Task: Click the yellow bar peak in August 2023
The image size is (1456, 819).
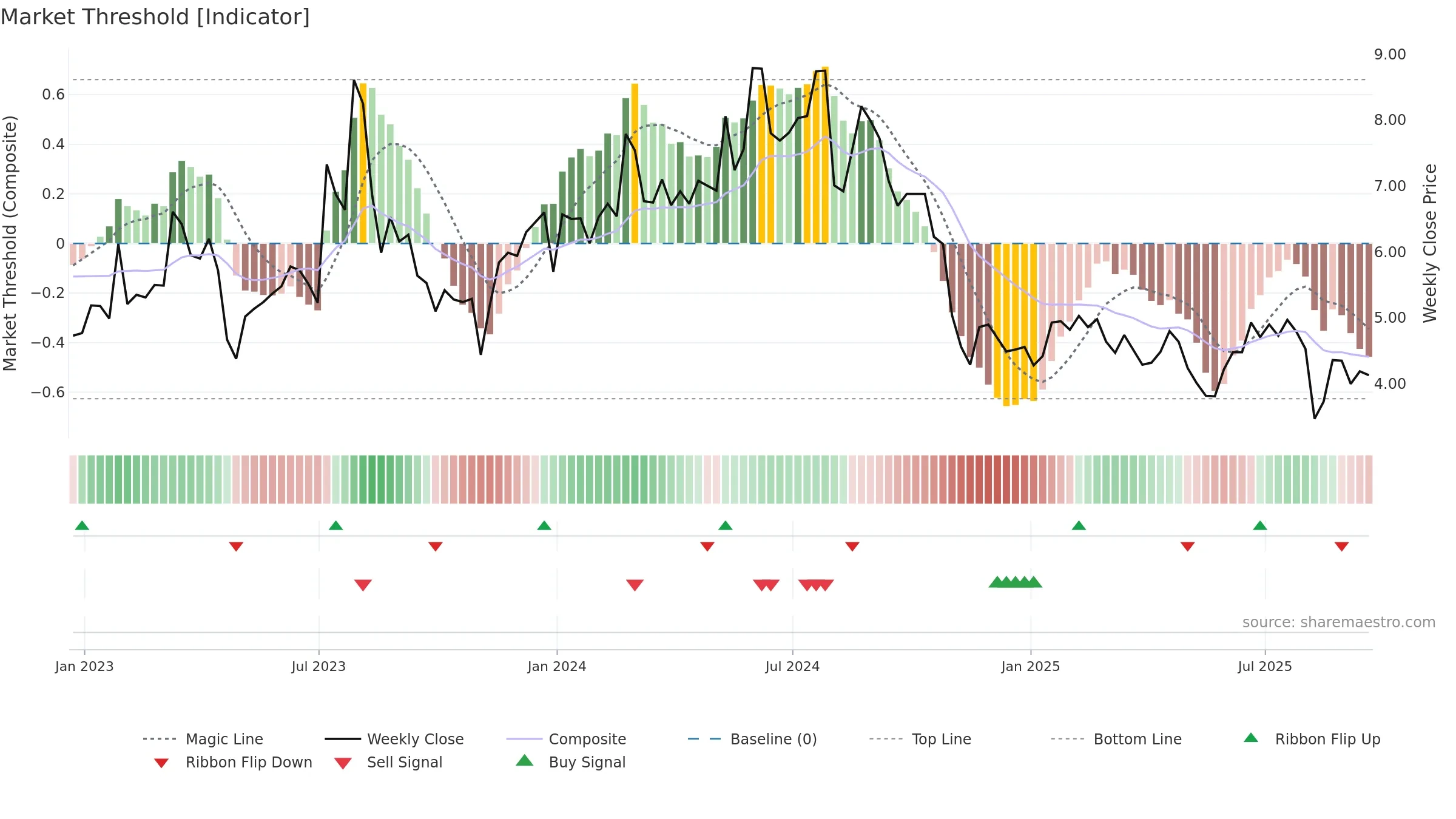Action: pyautogui.click(x=363, y=163)
